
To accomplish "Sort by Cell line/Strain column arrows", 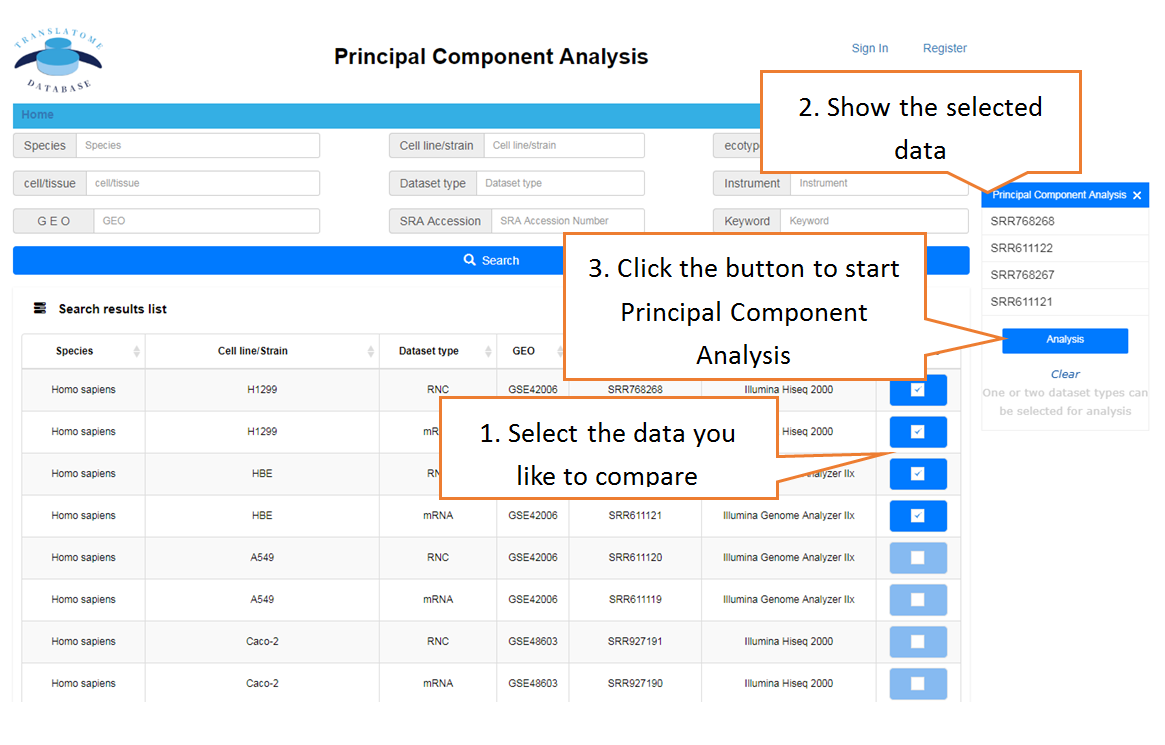I will (x=371, y=351).
